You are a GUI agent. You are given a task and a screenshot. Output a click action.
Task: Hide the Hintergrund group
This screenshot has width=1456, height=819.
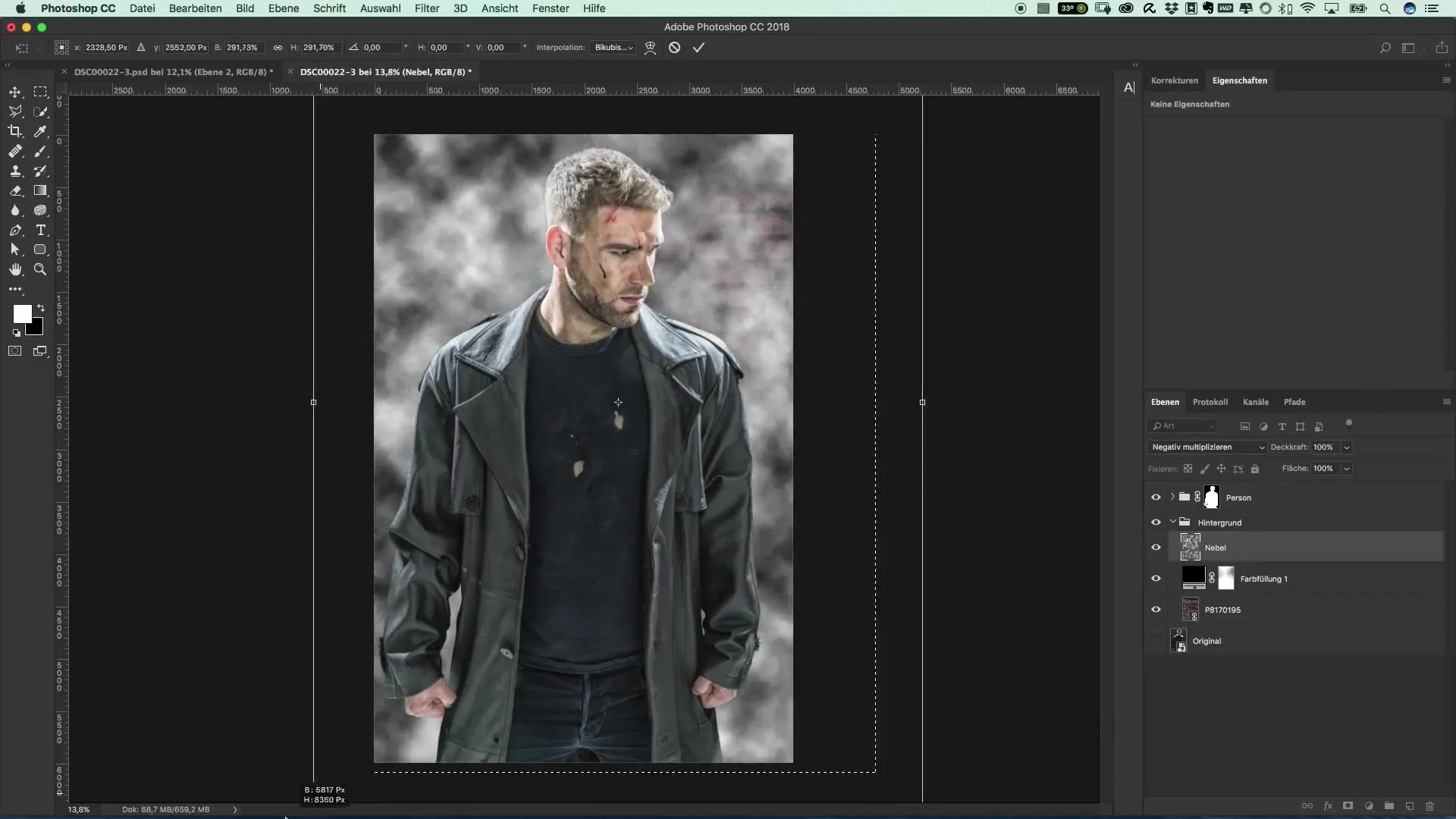click(1156, 522)
